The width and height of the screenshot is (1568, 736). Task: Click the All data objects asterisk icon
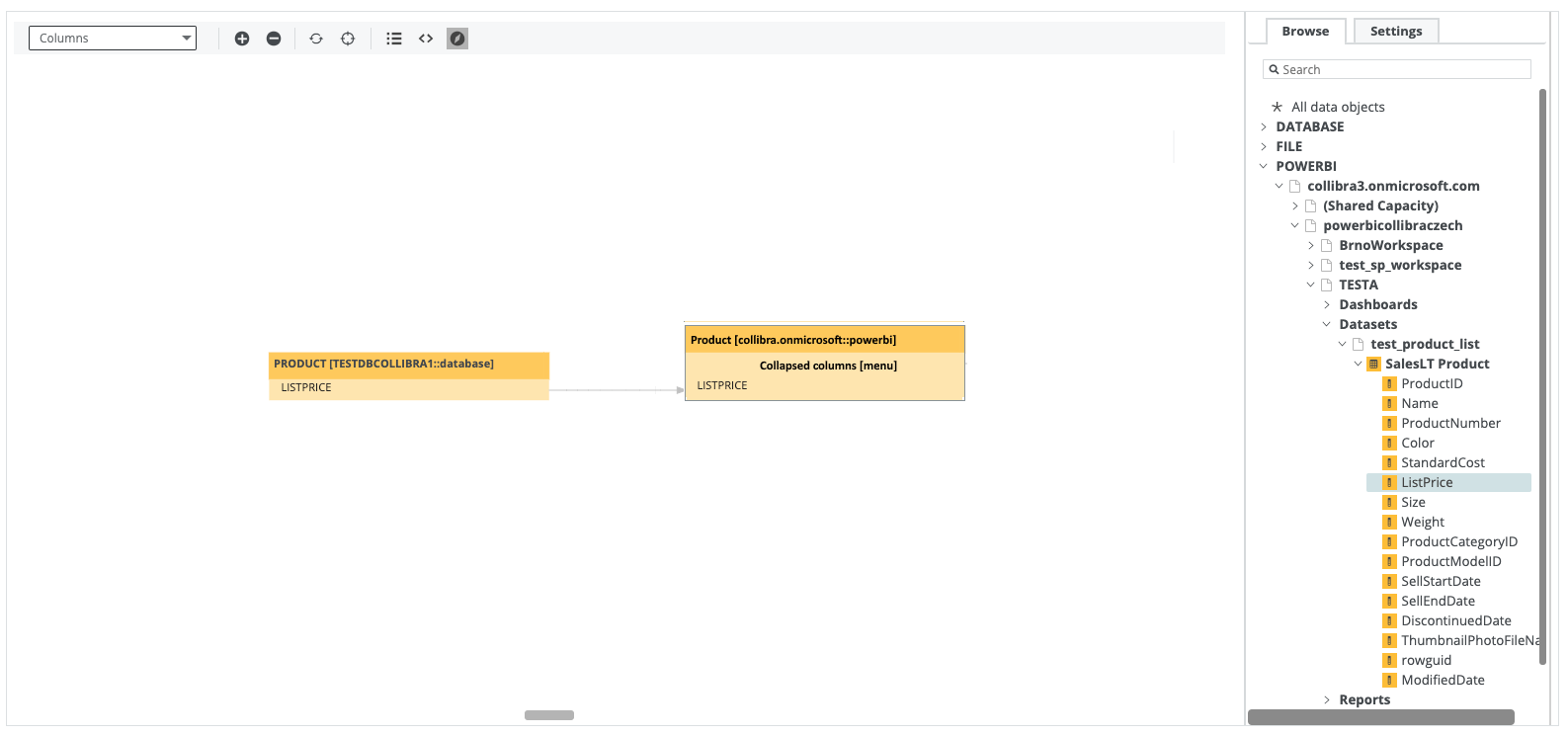click(x=1277, y=107)
